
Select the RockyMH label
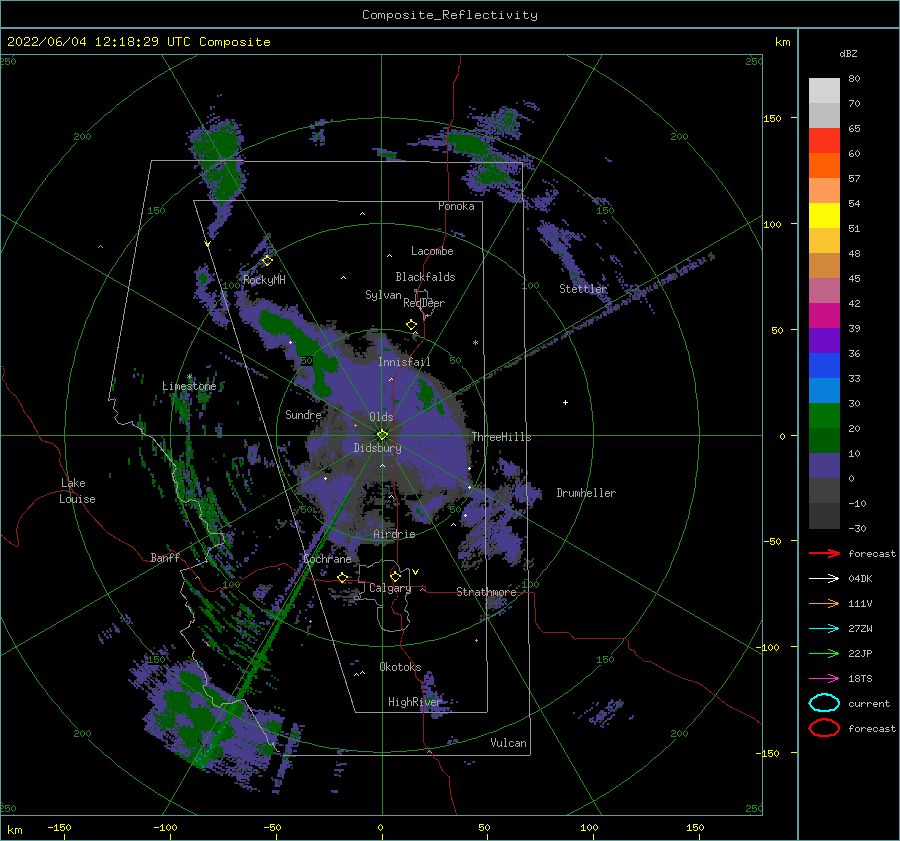(x=264, y=280)
